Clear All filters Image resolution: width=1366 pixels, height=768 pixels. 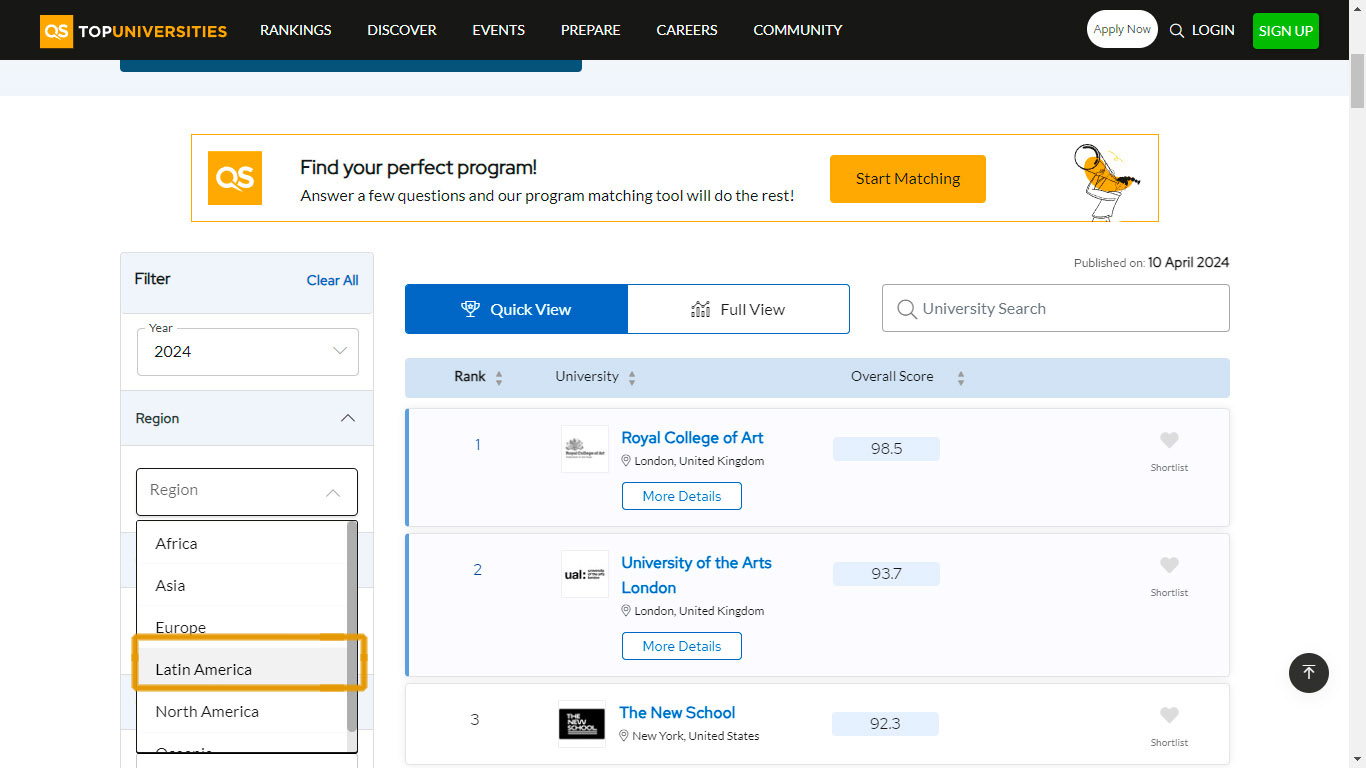332,280
